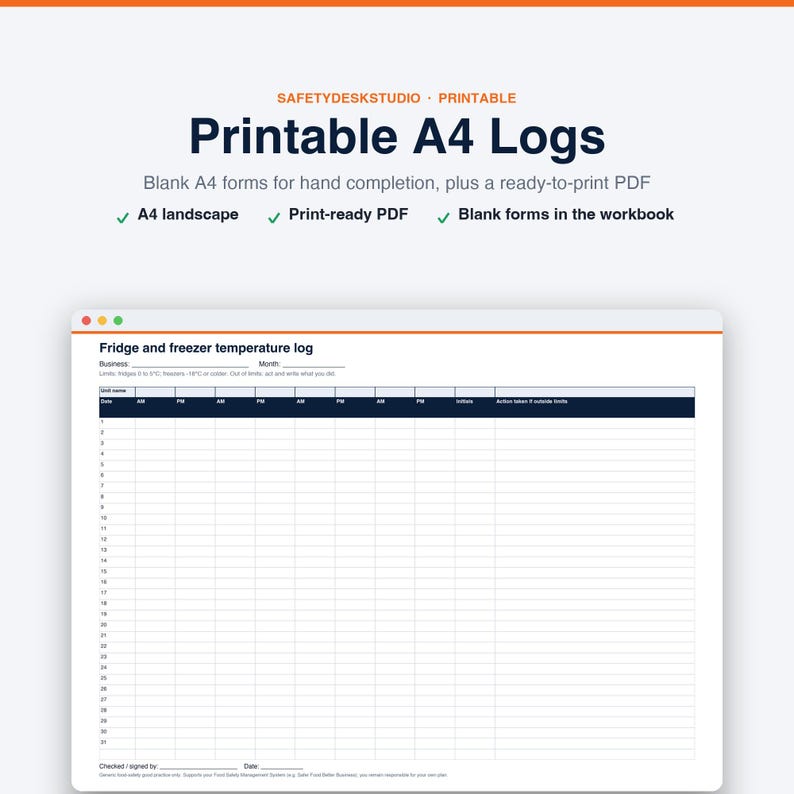Image resolution: width=794 pixels, height=794 pixels.
Task: Select date row 5 in the log
Action: click(x=397, y=465)
